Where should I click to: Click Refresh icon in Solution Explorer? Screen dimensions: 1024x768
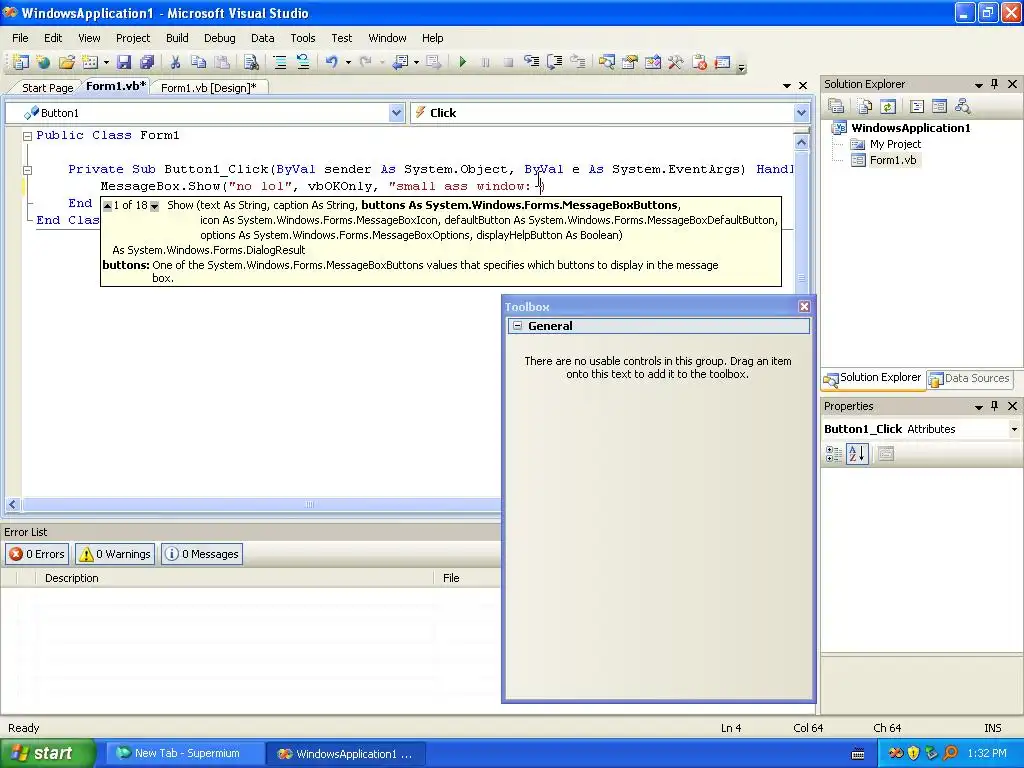888,106
